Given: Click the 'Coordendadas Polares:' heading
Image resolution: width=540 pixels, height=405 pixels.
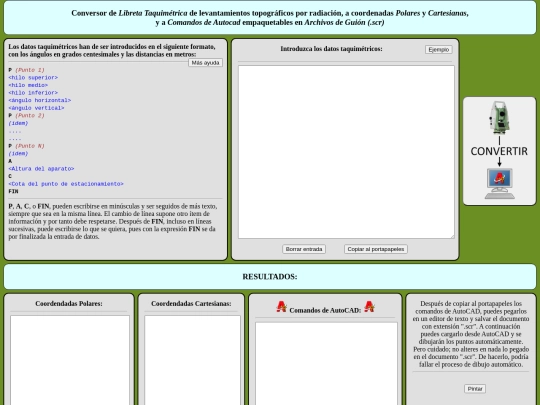Looking at the screenshot, I should click(69, 303).
